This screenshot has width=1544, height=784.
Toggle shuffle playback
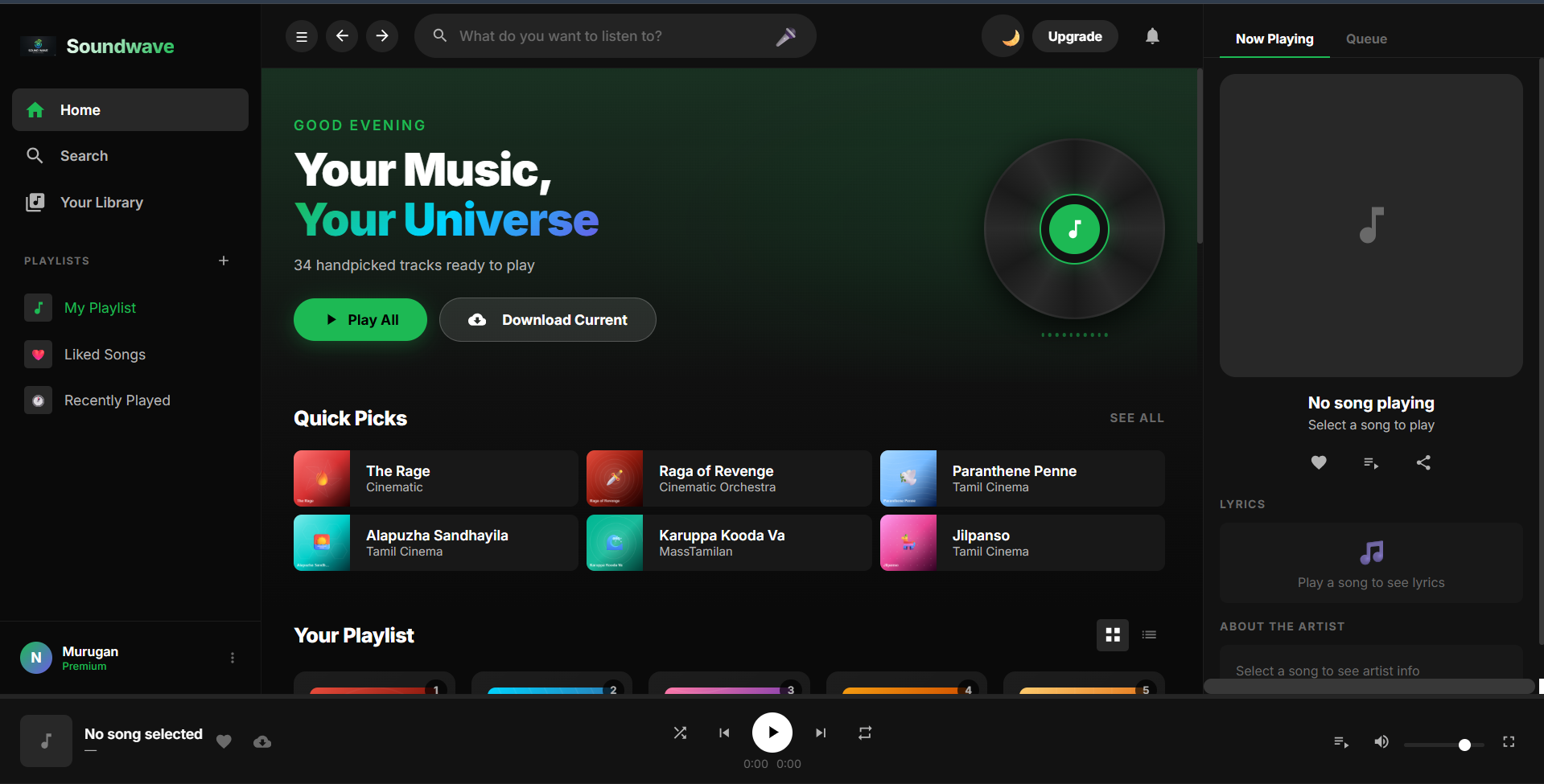click(x=680, y=733)
